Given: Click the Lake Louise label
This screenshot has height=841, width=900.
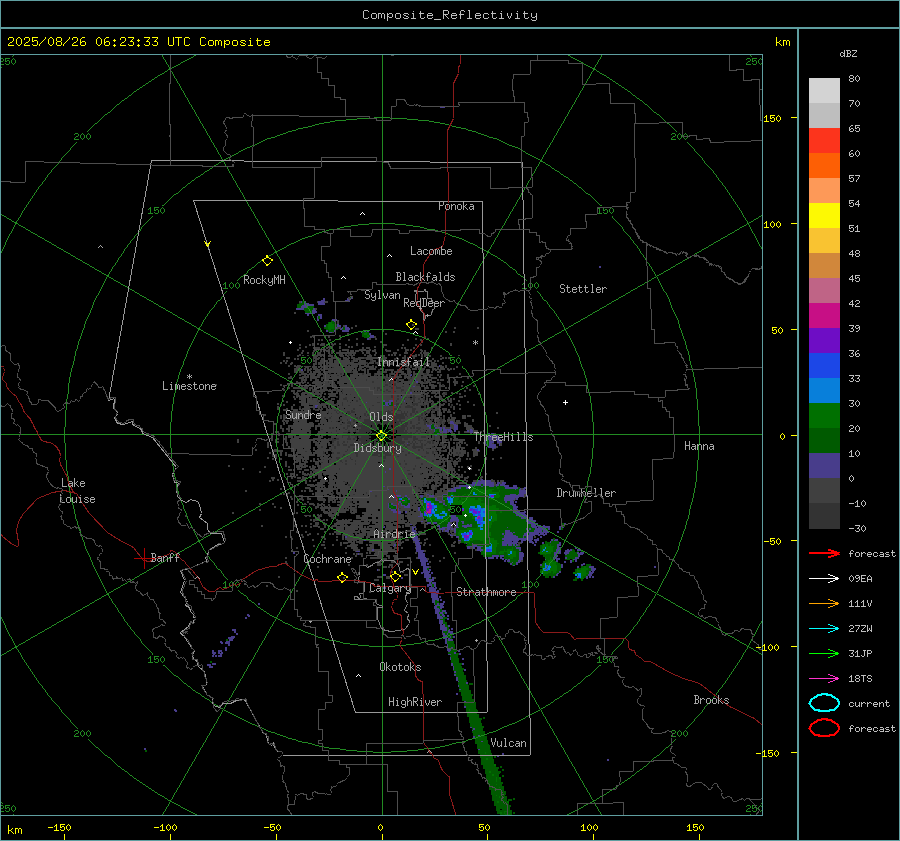Looking at the screenshot, I should (77, 491).
